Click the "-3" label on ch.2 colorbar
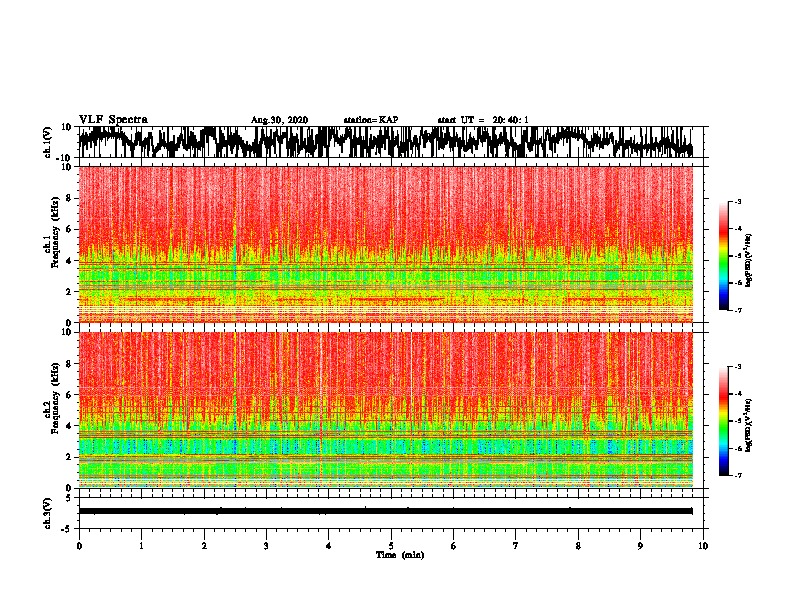 coord(738,367)
